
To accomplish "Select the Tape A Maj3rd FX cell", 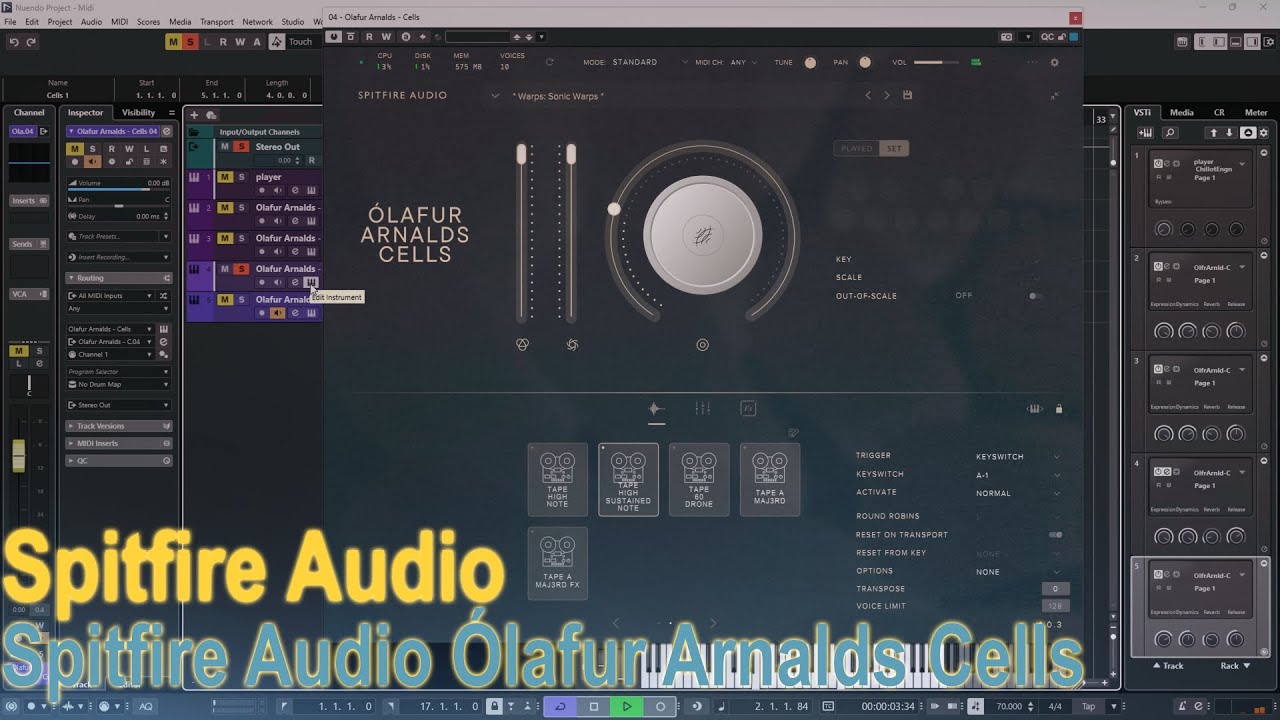I will click(558, 564).
